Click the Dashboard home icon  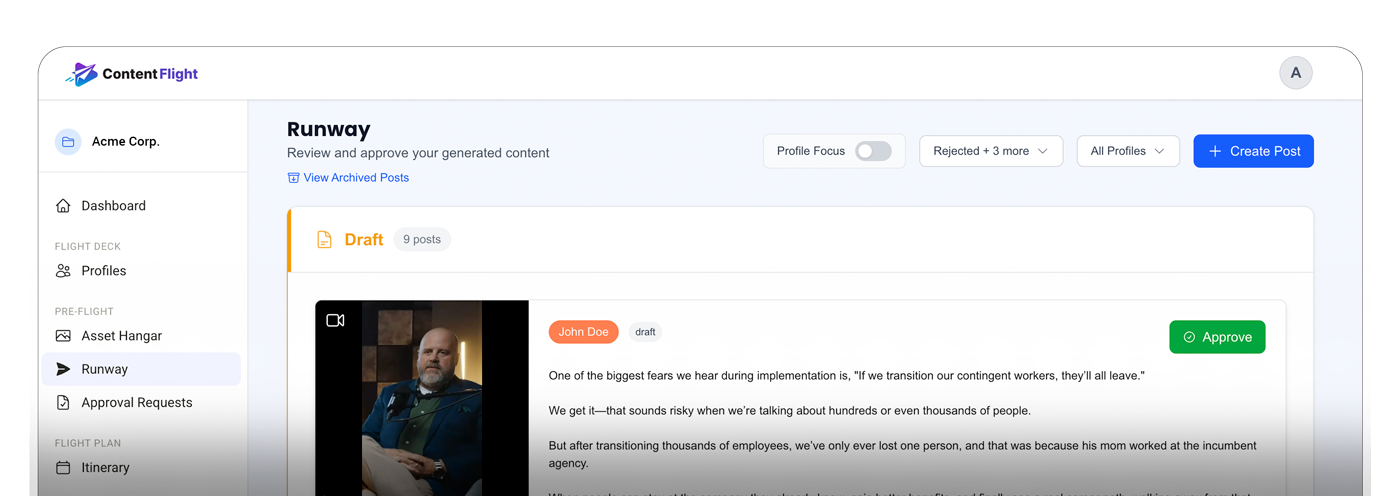pyautogui.click(x=63, y=206)
